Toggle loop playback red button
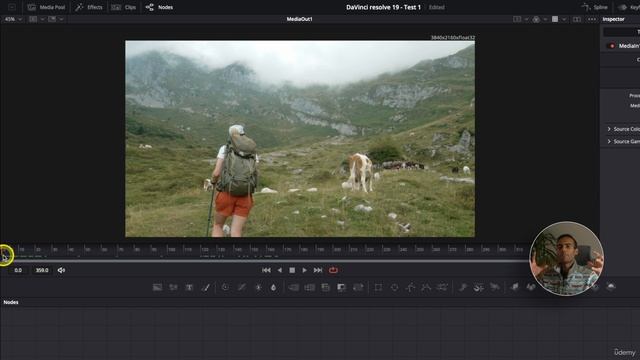640x360 pixels. click(333, 270)
